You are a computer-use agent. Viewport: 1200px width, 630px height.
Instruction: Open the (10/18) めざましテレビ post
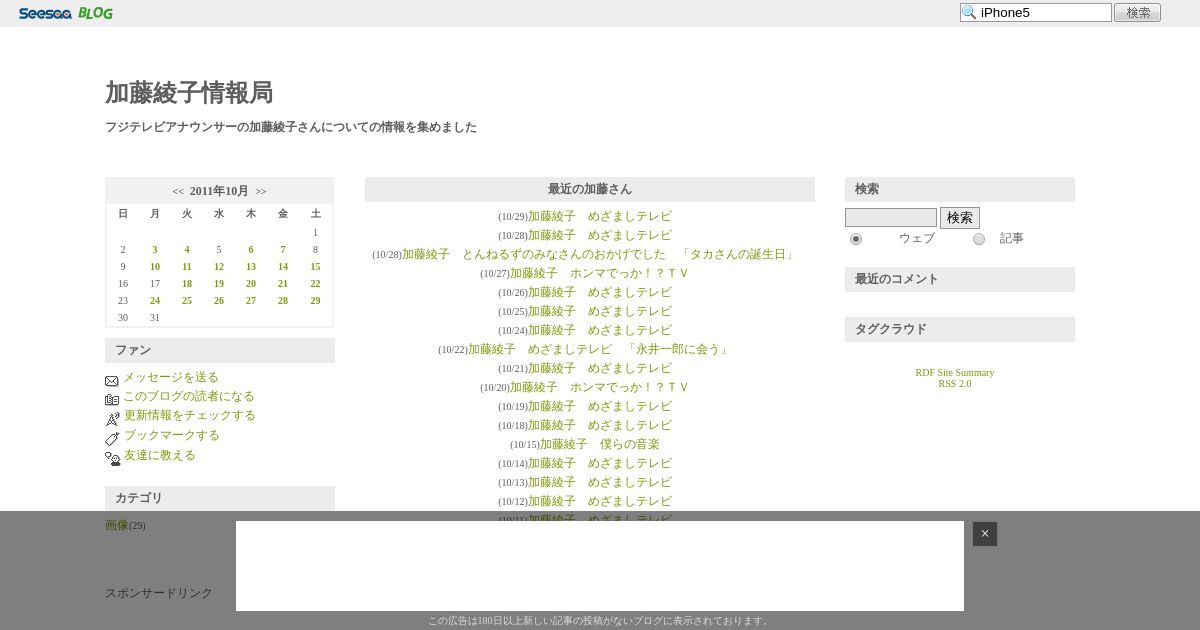[x=600, y=425]
